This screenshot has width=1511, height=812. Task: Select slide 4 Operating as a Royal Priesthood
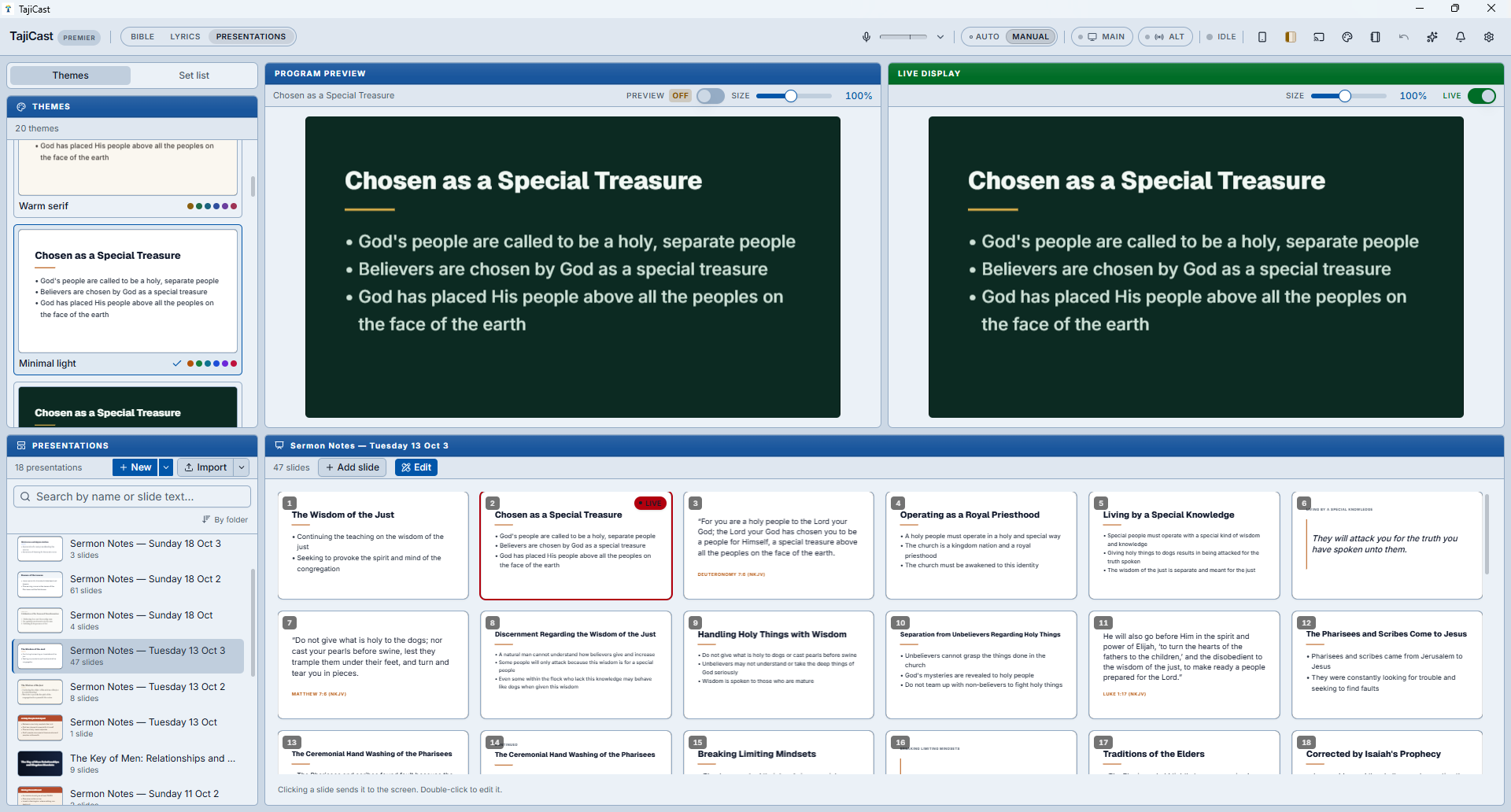[981, 545]
